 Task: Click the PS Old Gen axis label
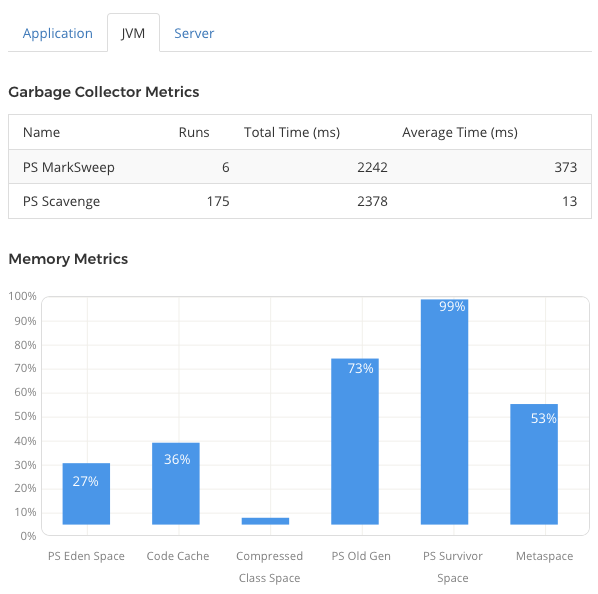tap(361, 556)
